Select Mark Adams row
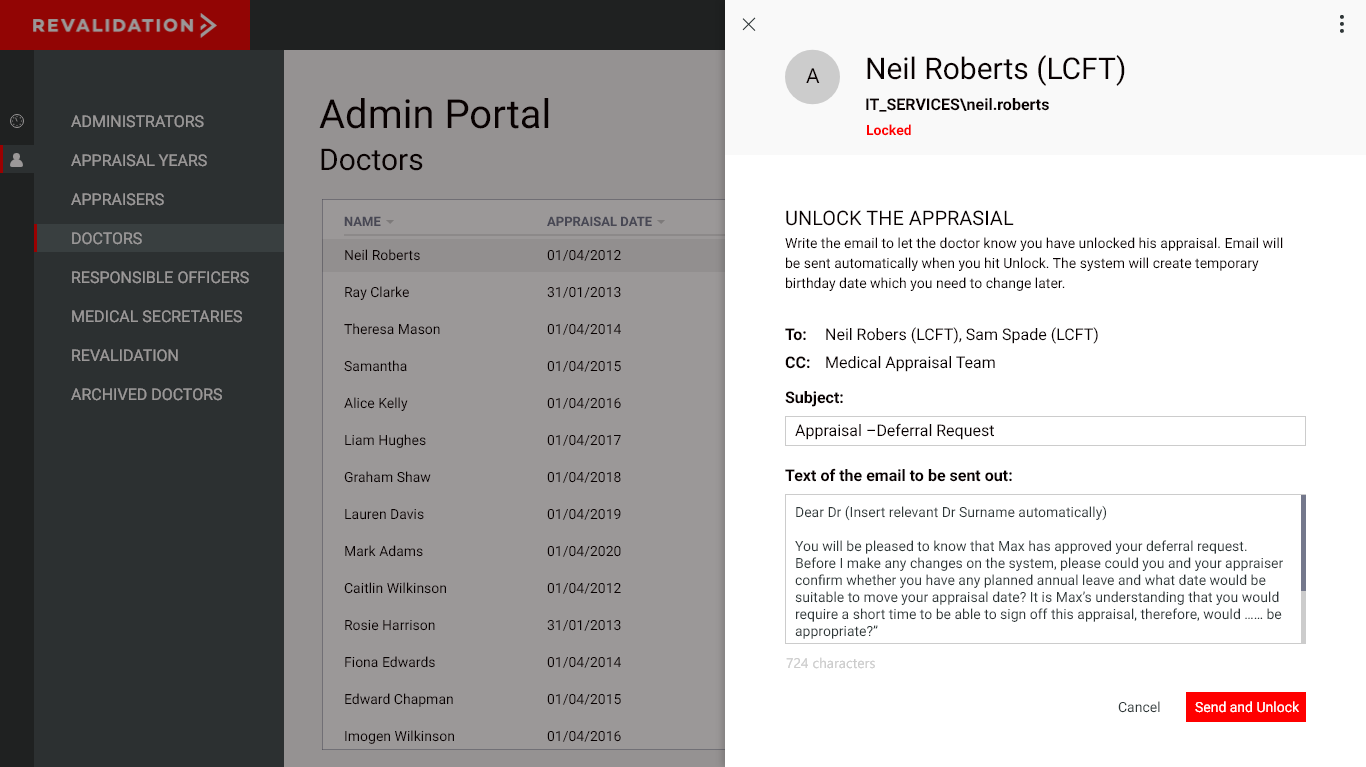1366x767 pixels. (524, 551)
